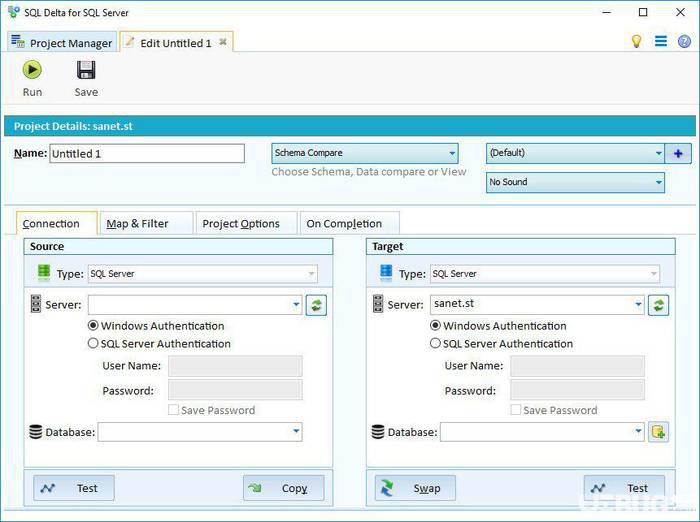
Task: Select the Connection tab
Action: click(56, 223)
